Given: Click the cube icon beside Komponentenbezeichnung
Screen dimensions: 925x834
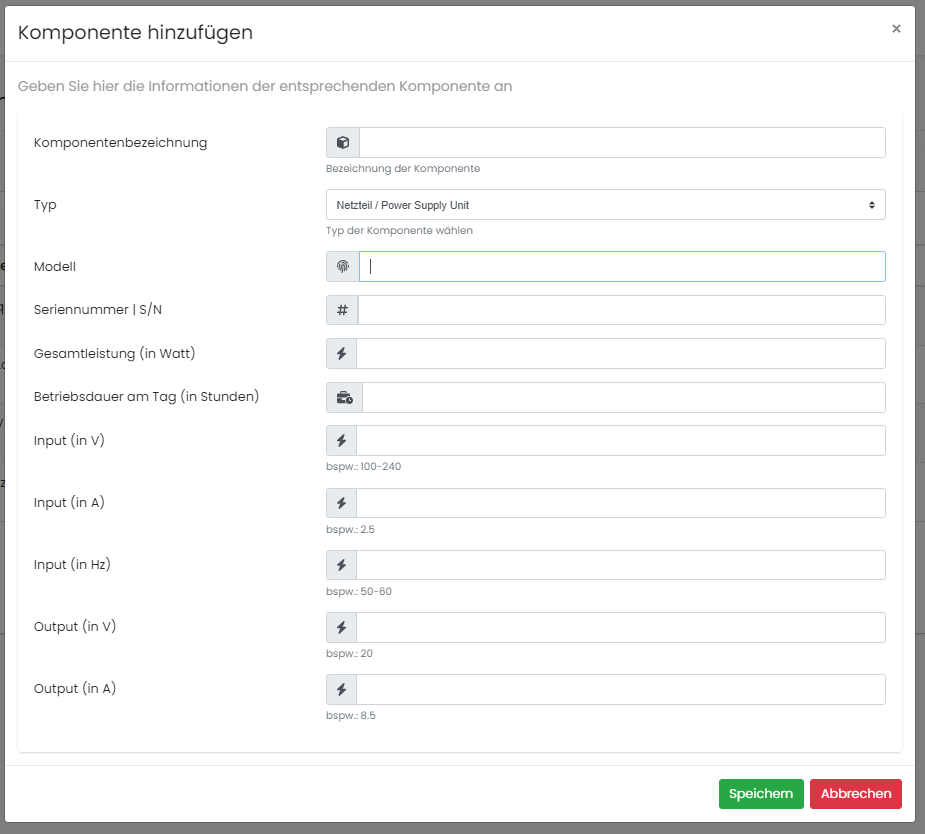Looking at the screenshot, I should click(343, 143).
